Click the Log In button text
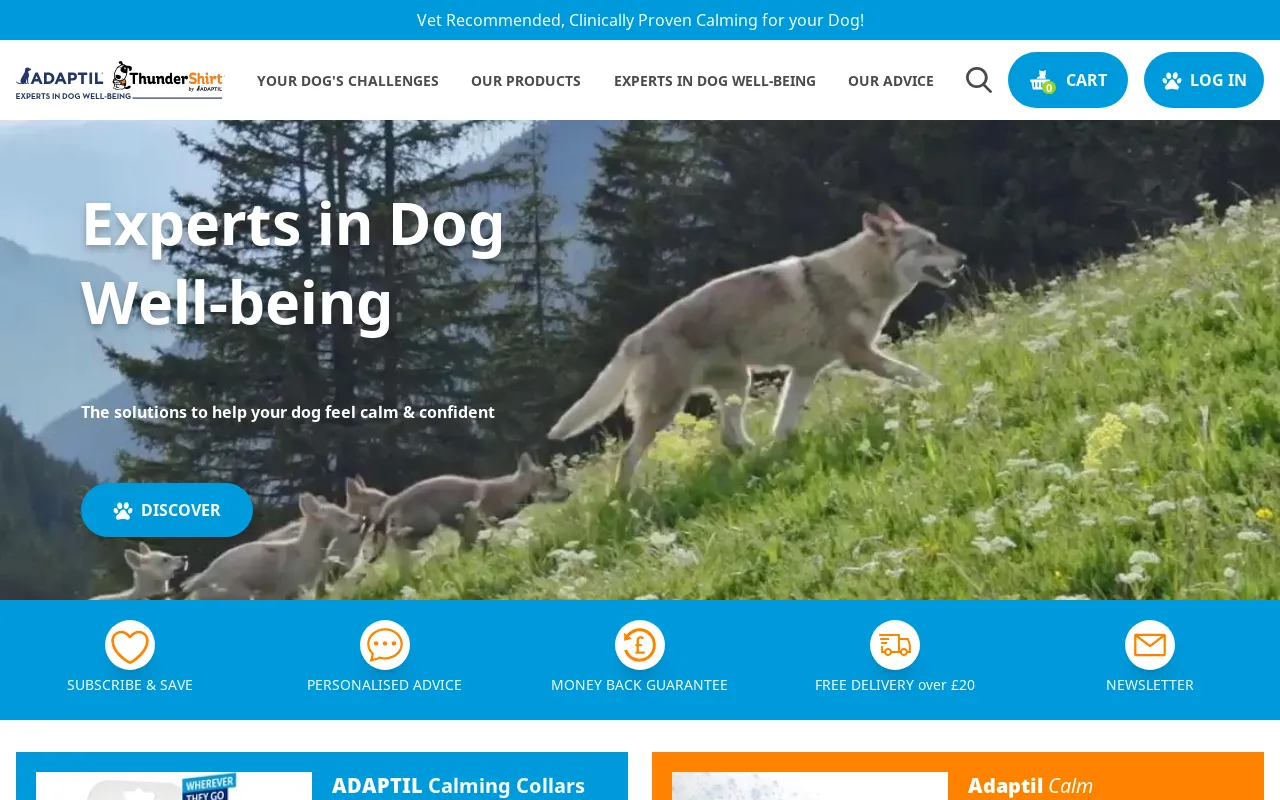This screenshot has height=800, width=1280. coord(1218,80)
